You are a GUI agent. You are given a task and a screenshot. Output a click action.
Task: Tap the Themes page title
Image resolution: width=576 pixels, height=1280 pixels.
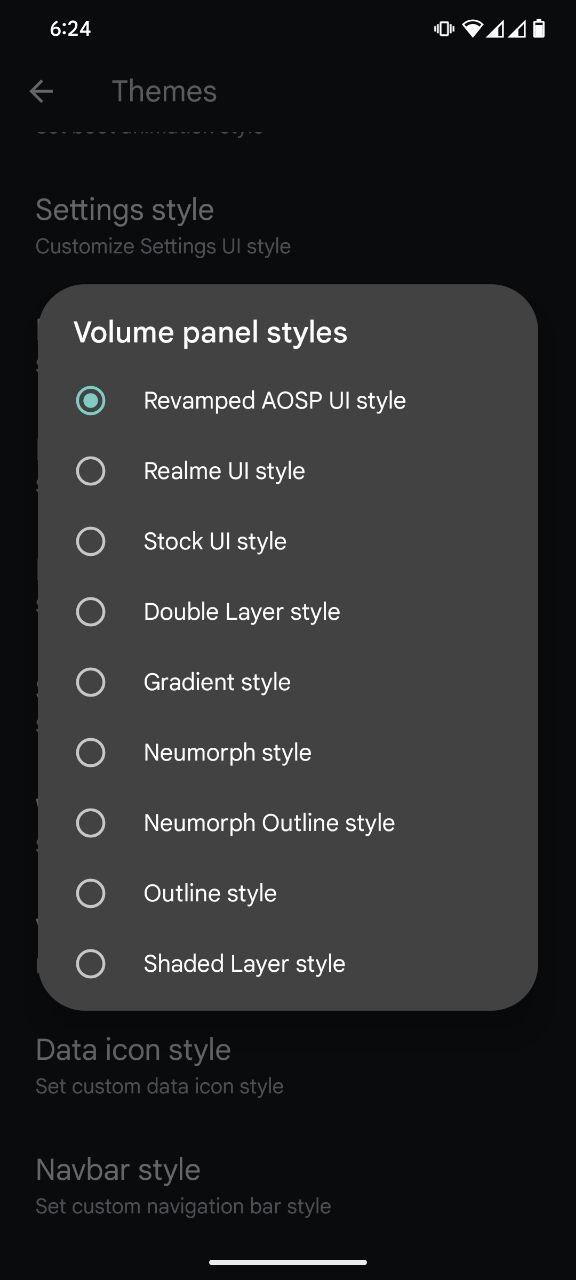pos(164,91)
